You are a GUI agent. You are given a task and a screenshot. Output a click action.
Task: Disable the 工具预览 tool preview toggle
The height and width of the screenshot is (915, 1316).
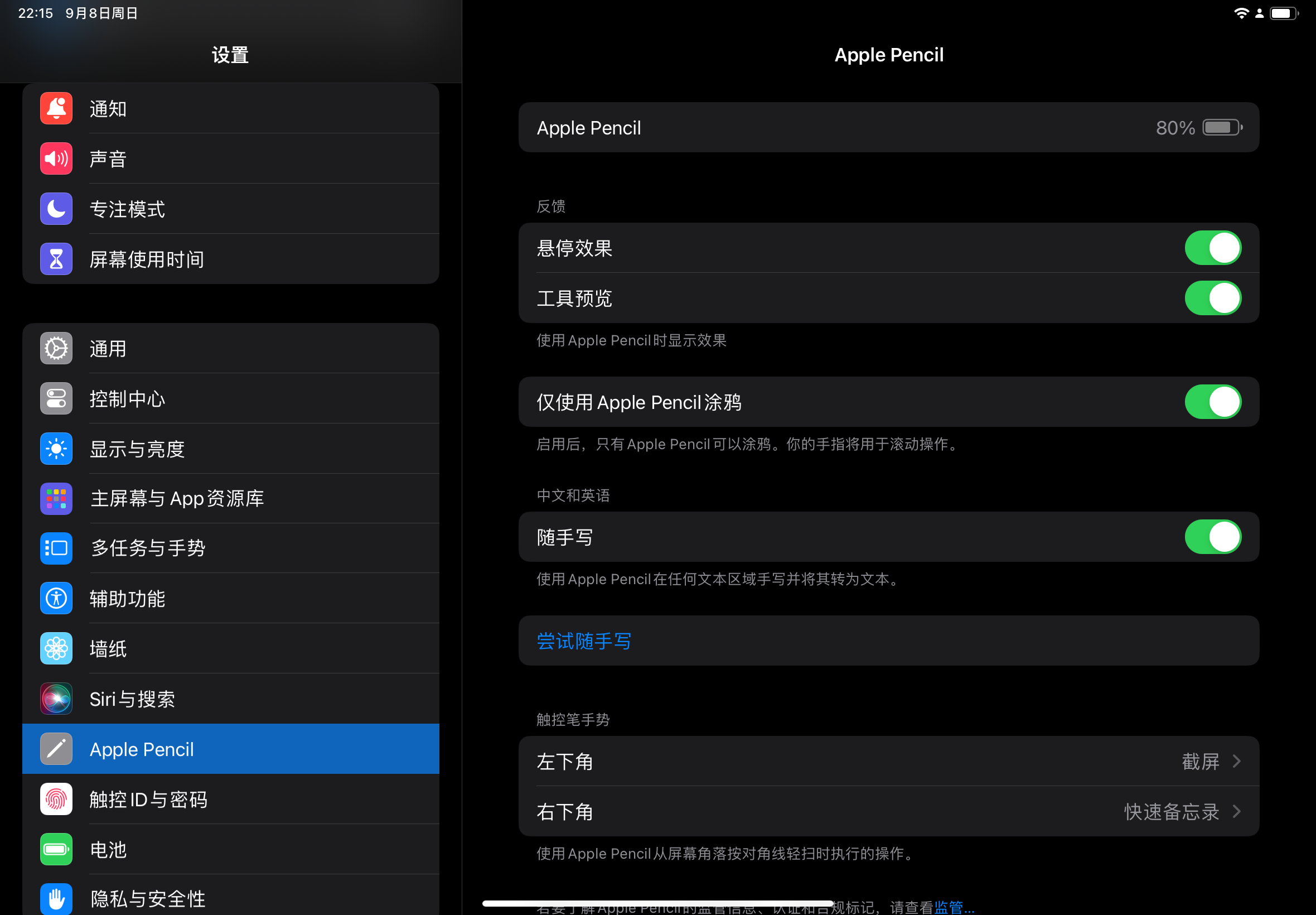[1212, 298]
